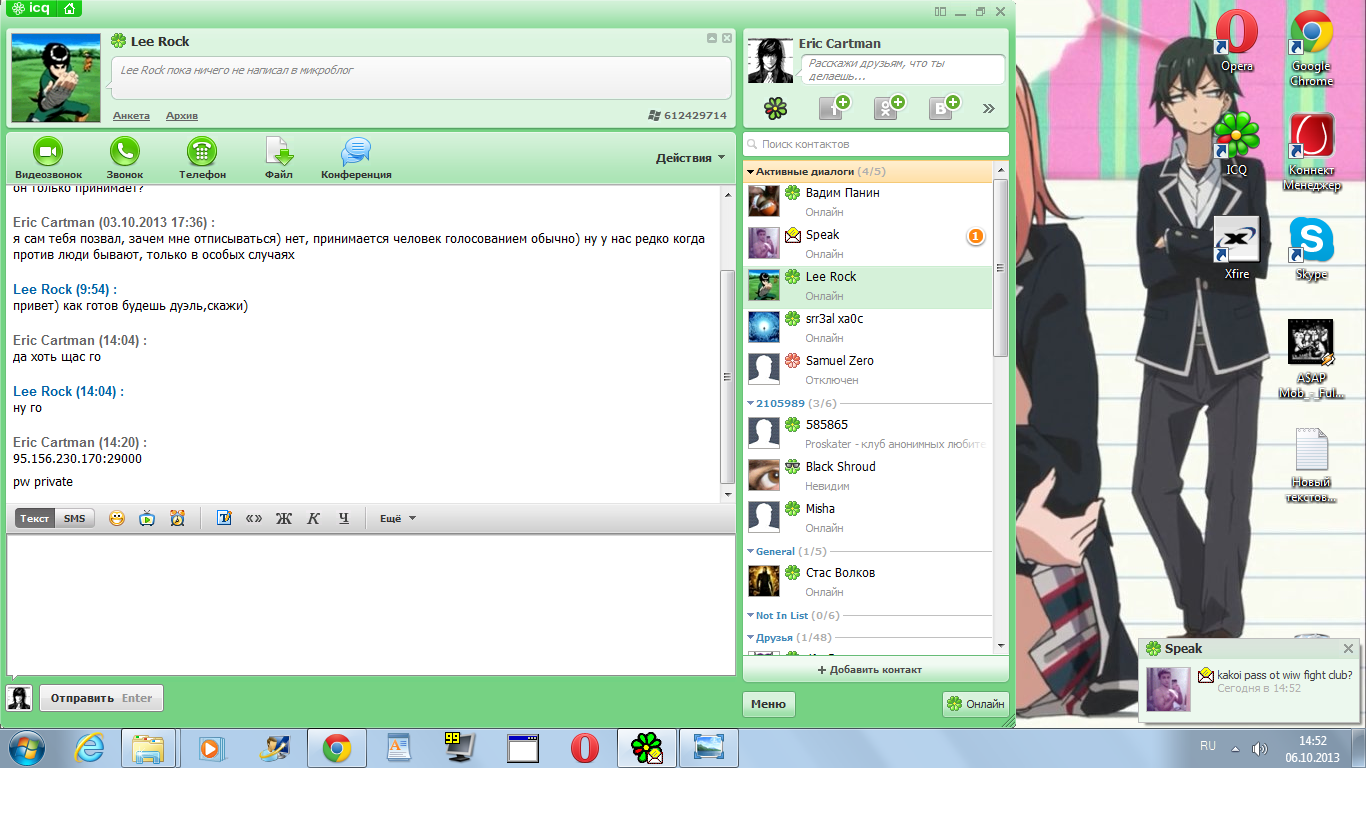Screen dimensions: 1366x819
Task: Start a Конференция group chat
Action: click(x=356, y=152)
